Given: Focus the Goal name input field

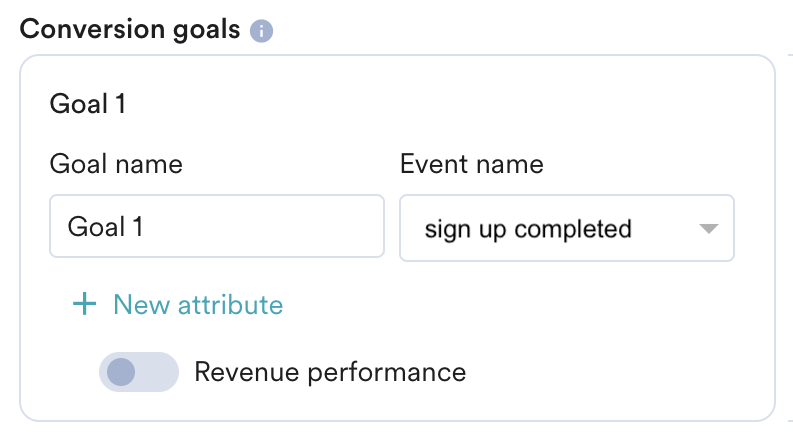Looking at the screenshot, I should pos(216,228).
